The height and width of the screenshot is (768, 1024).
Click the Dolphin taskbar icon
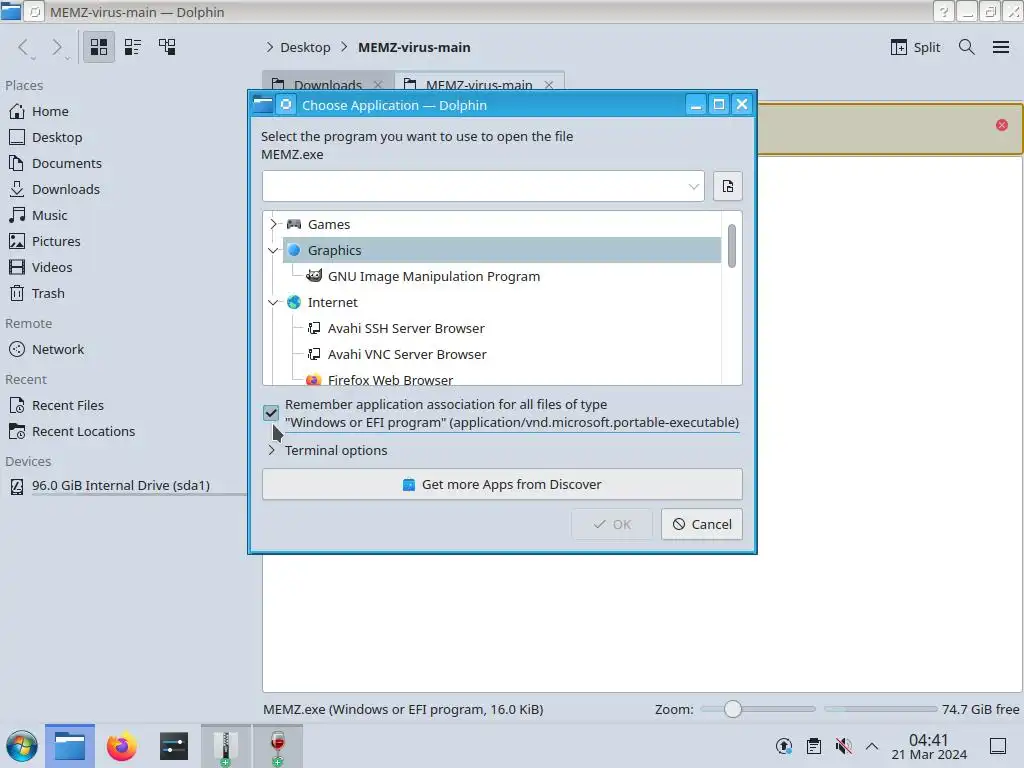pyautogui.click(x=70, y=746)
